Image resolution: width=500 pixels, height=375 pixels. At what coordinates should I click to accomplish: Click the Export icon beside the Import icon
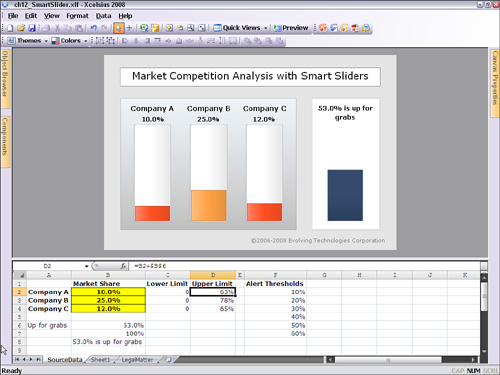click(155, 28)
